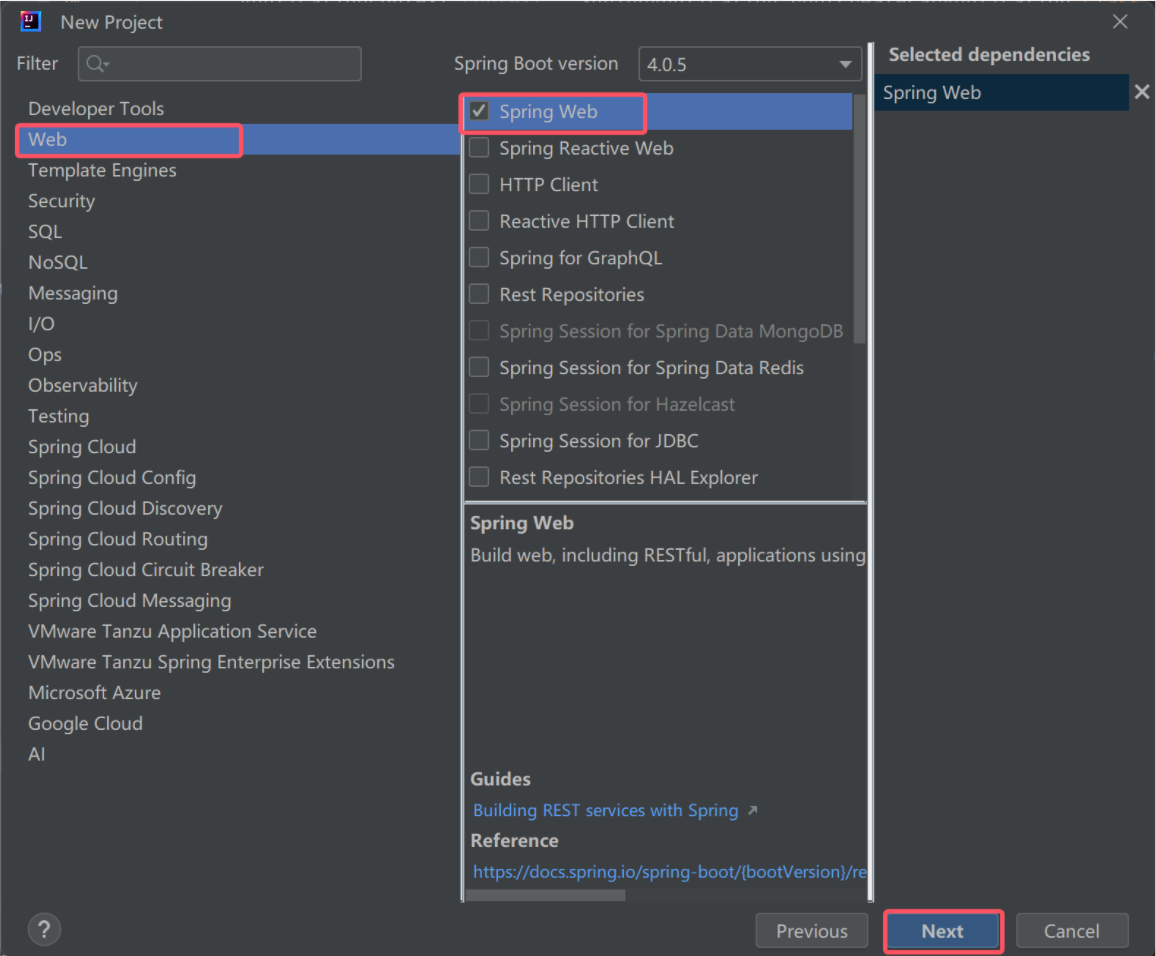Enable Spring for GraphQL dependency
The width and height of the screenshot is (1156, 956).
coord(479,258)
